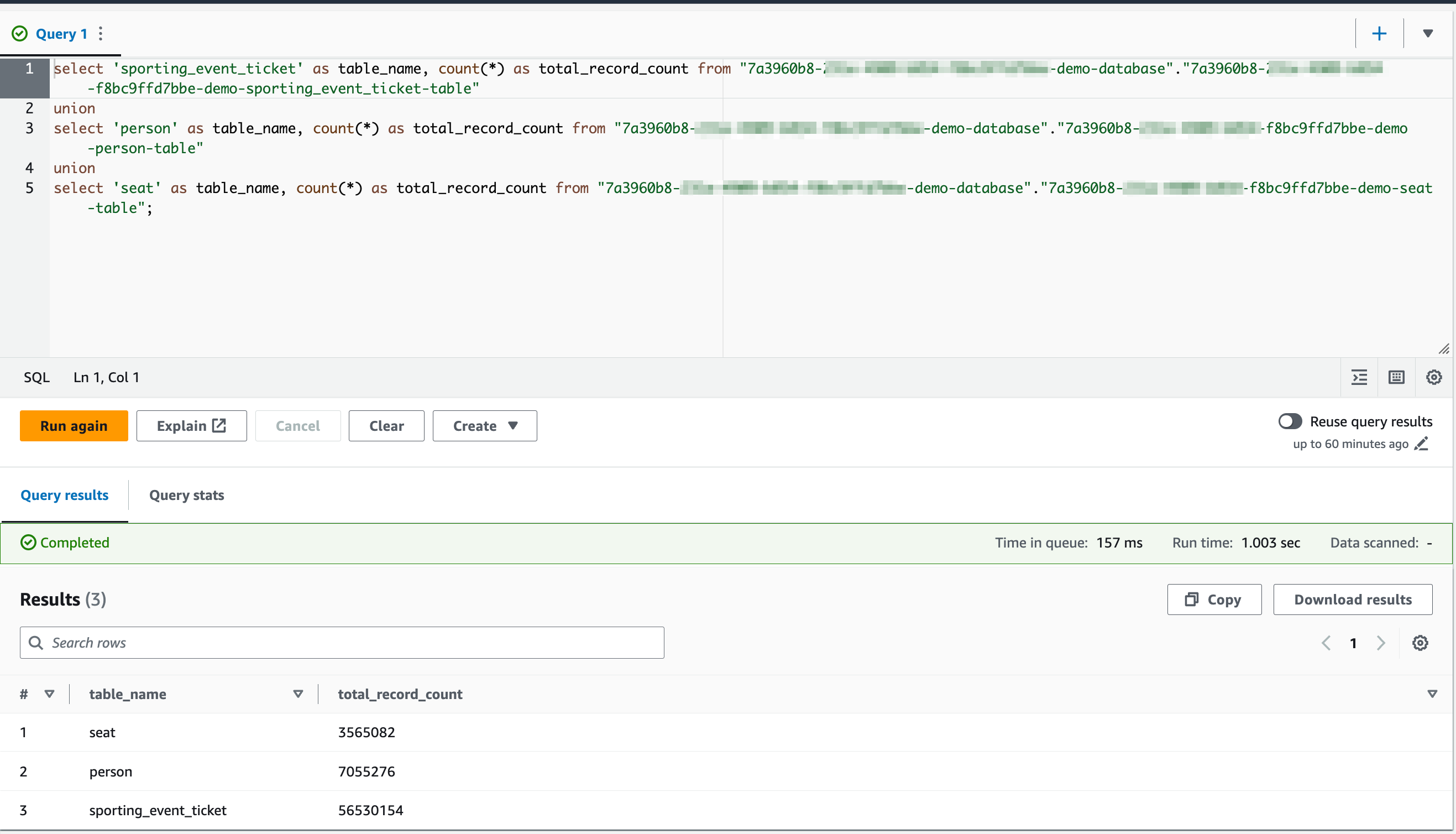Run the query again
Screen dimensions: 1456x834
point(74,426)
